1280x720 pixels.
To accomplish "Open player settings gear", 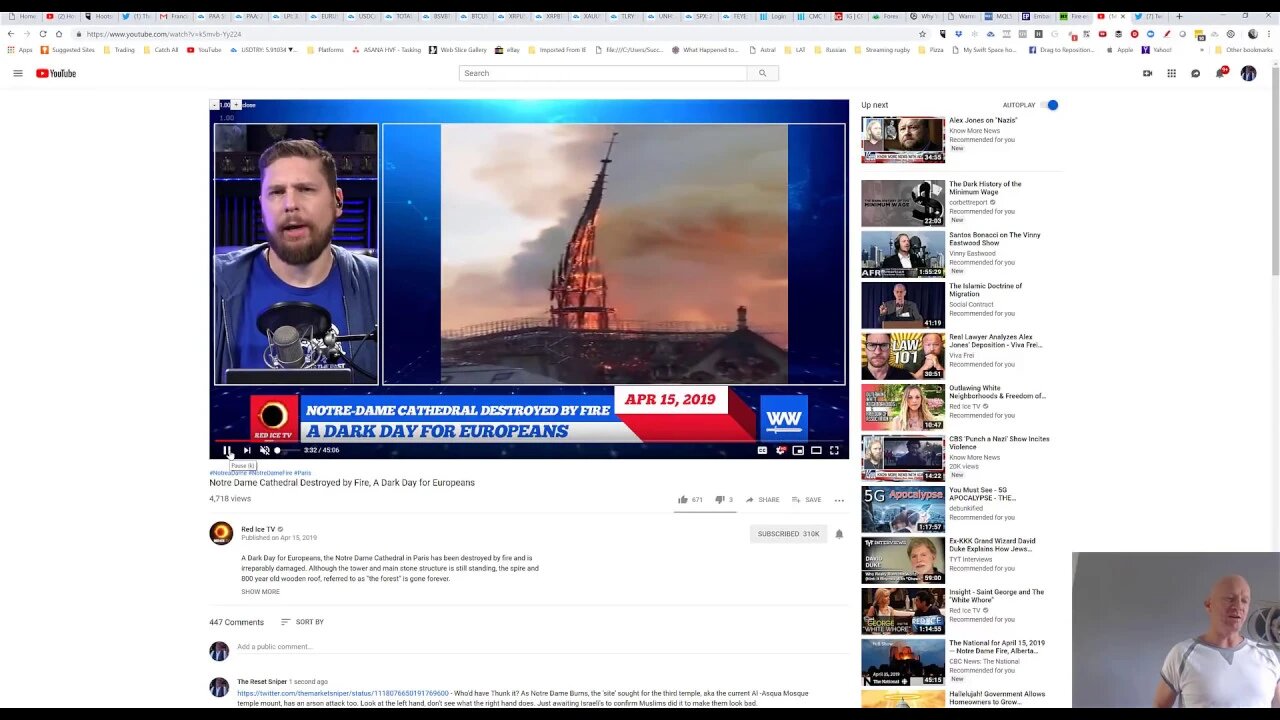I will pos(781,450).
